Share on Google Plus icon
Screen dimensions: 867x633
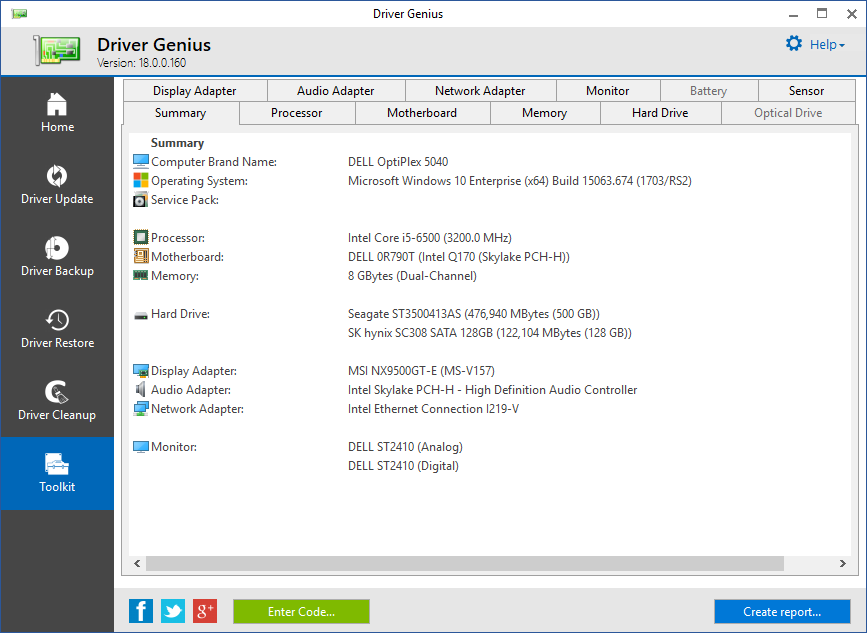(205, 611)
